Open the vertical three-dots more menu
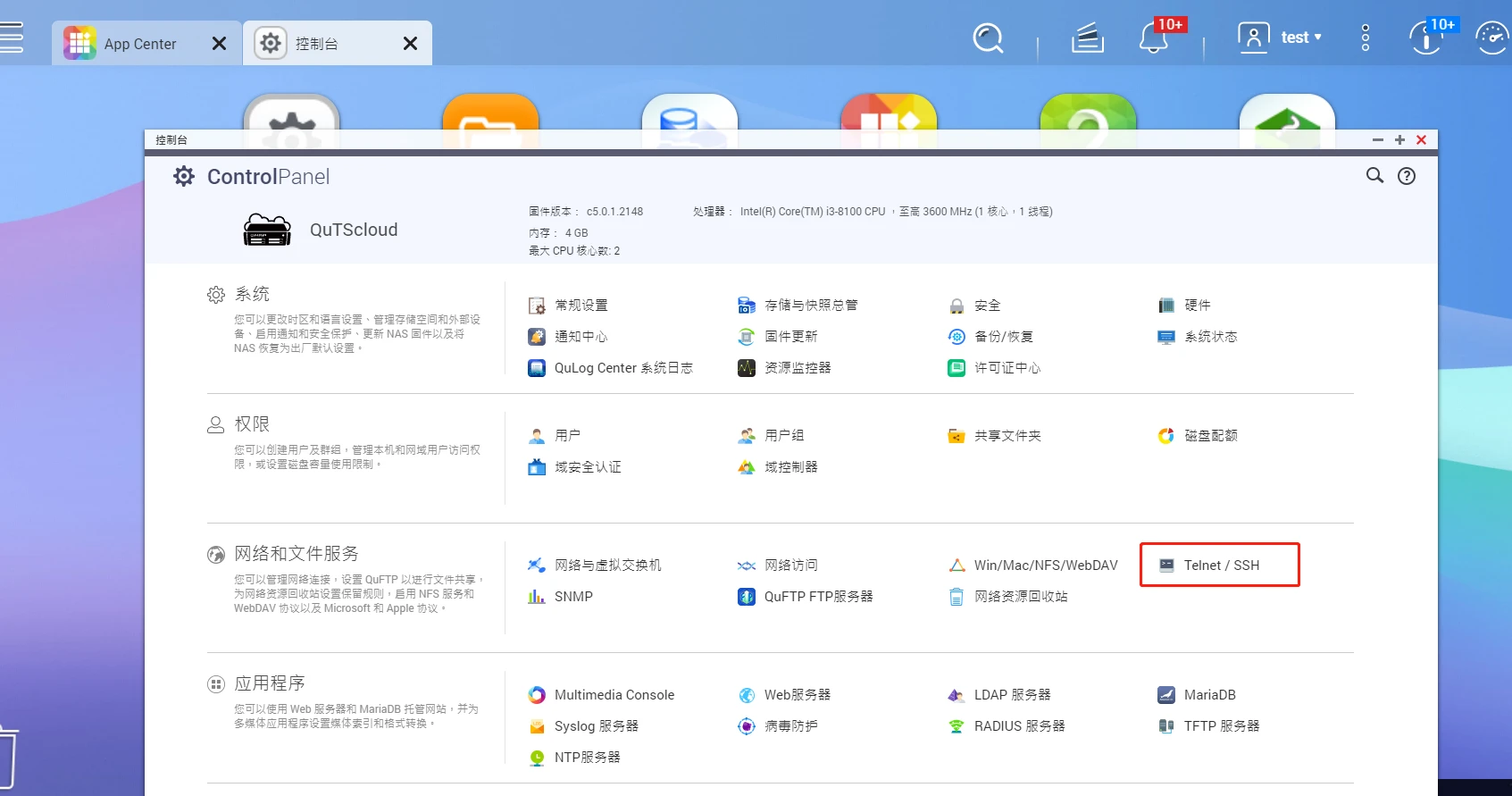The image size is (1512, 796). (x=1366, y=38)
